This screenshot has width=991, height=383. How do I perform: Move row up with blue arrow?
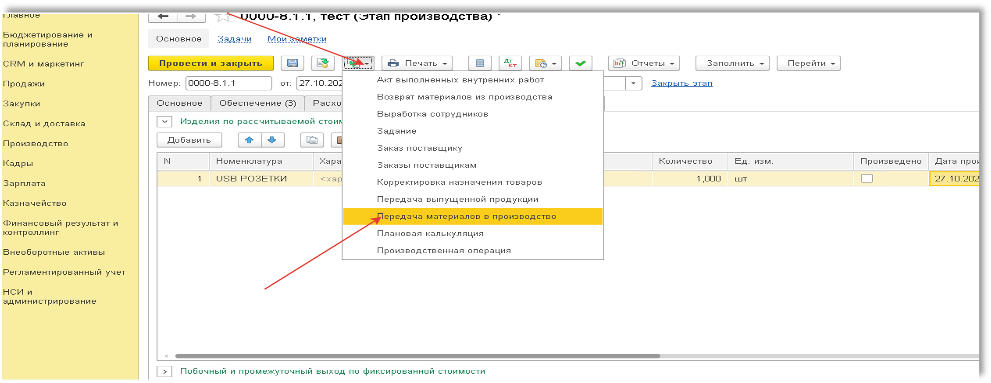pyautogui.click(x=250, y=140)
